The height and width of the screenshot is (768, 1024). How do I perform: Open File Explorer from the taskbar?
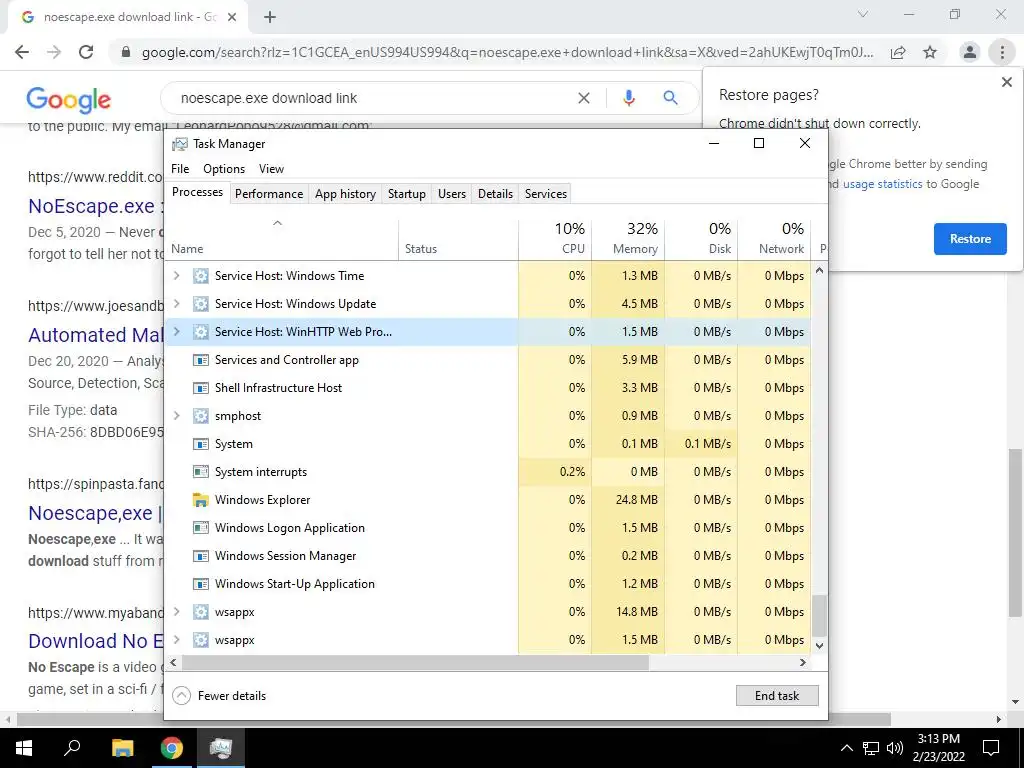(122, 747)
